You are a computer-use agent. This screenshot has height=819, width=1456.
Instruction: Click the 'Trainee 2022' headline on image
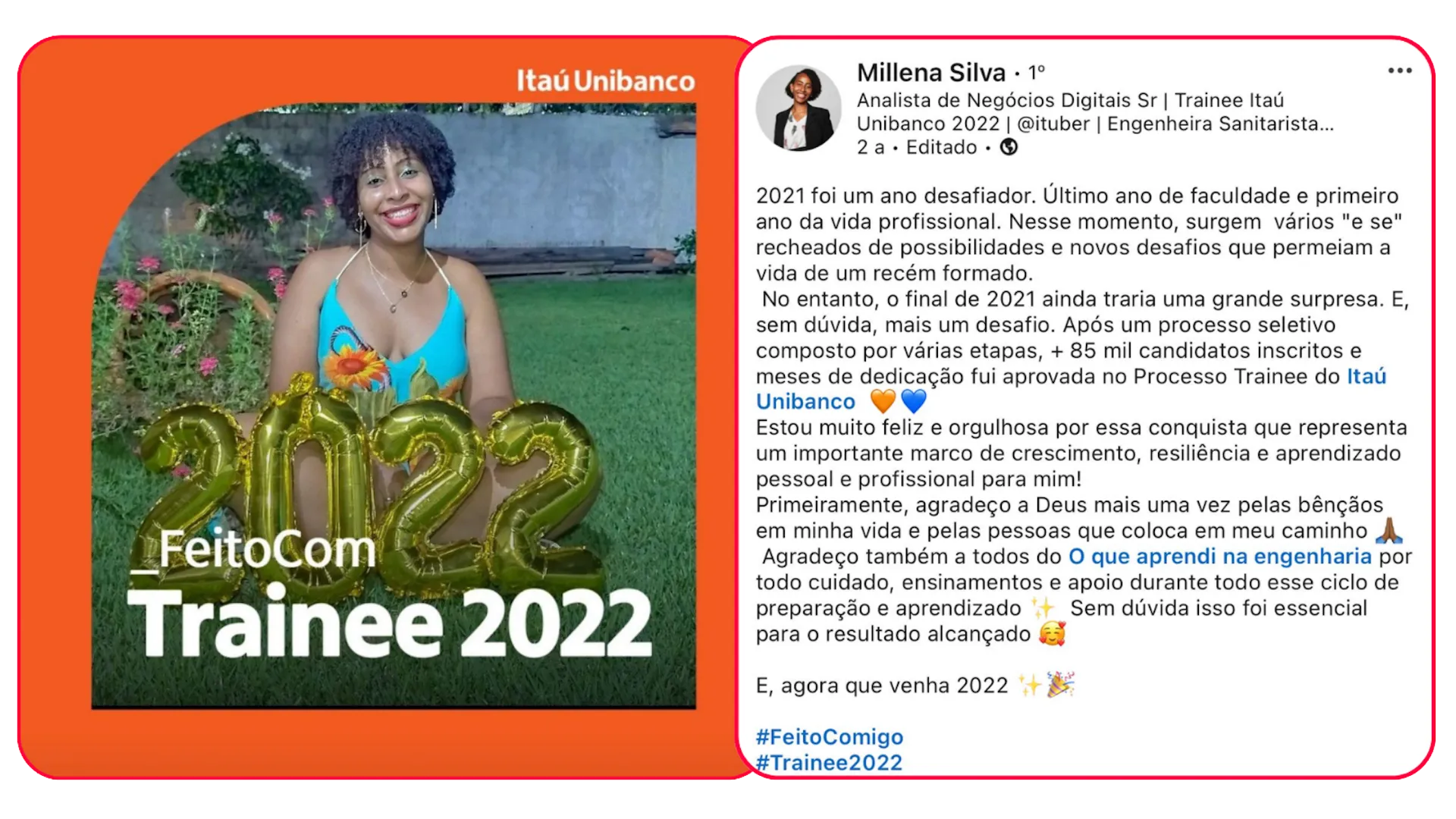click(x=390, y=623)
